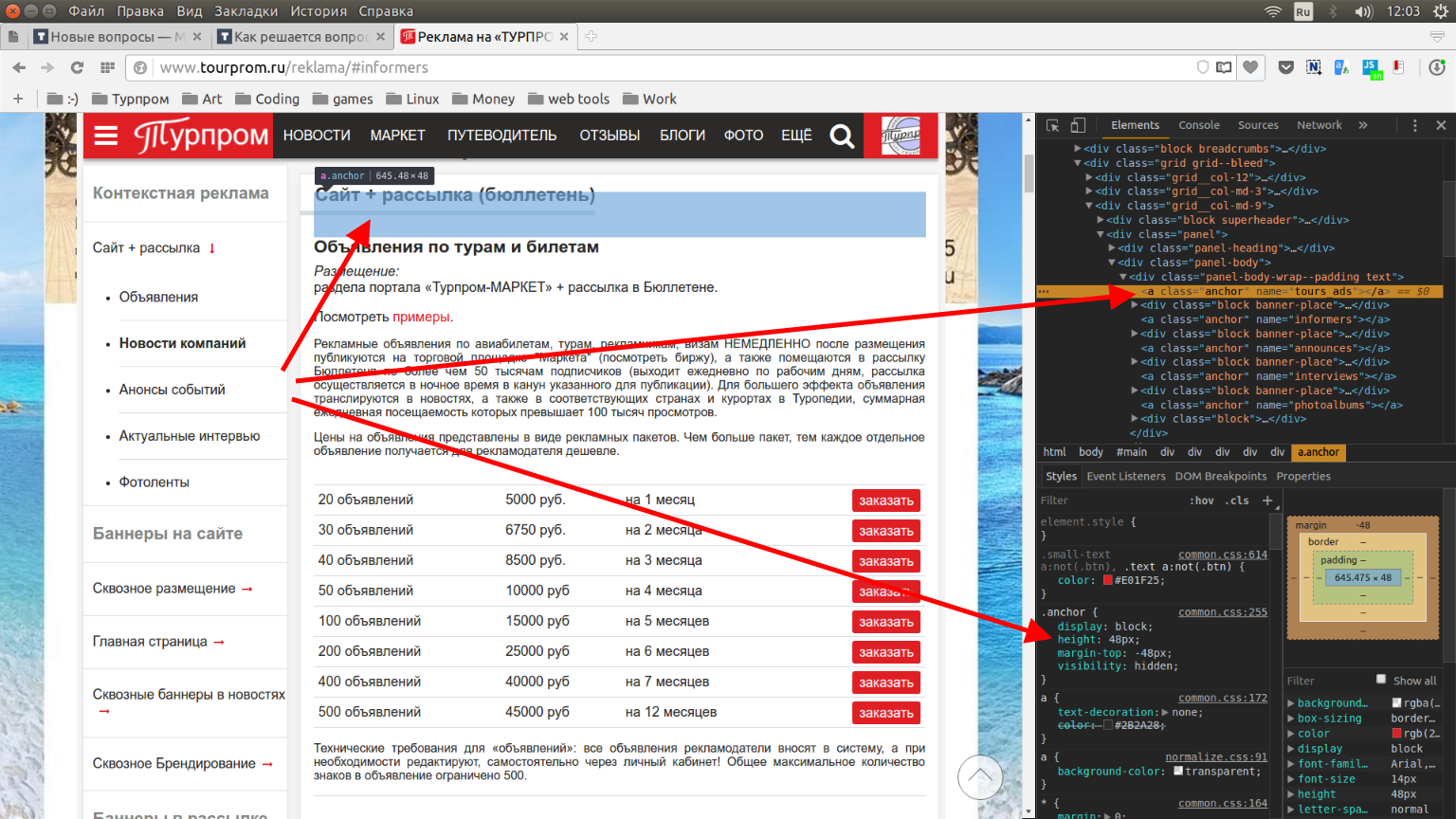The width and height of the screenshot is (1456, 819).
Task: Open the system volume indicator
Action: pos(1363,11)
